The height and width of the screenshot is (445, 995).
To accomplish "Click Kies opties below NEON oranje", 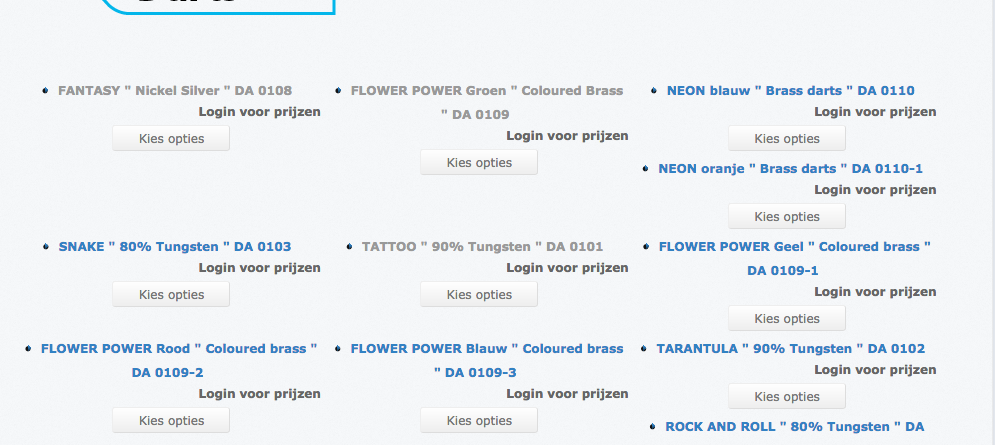I will point(787,216).
